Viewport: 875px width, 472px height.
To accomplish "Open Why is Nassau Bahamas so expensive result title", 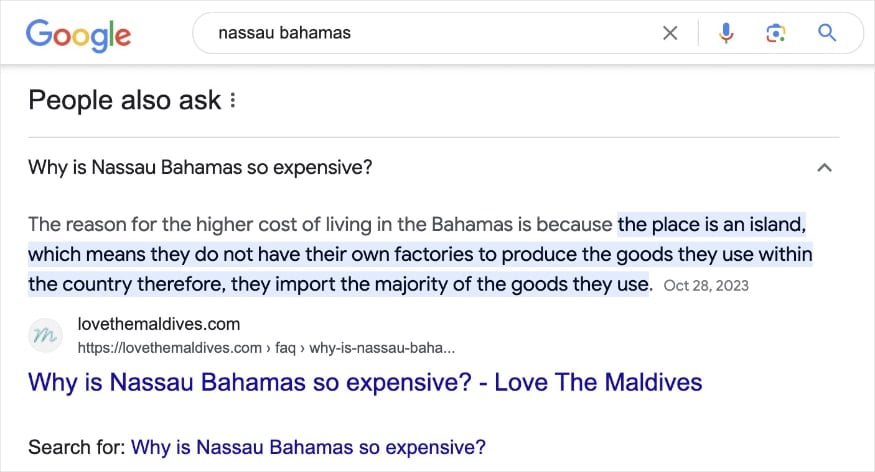I will (365, 383).
